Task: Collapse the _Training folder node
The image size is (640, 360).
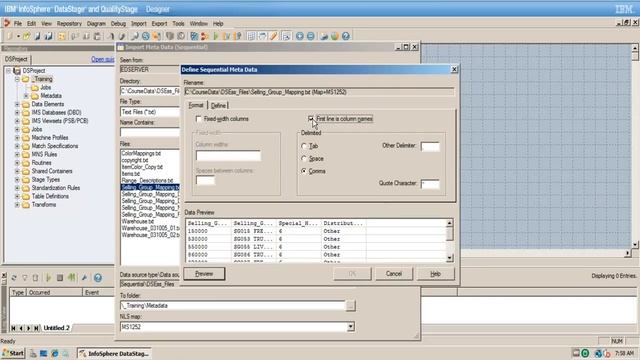Action: 17,79
